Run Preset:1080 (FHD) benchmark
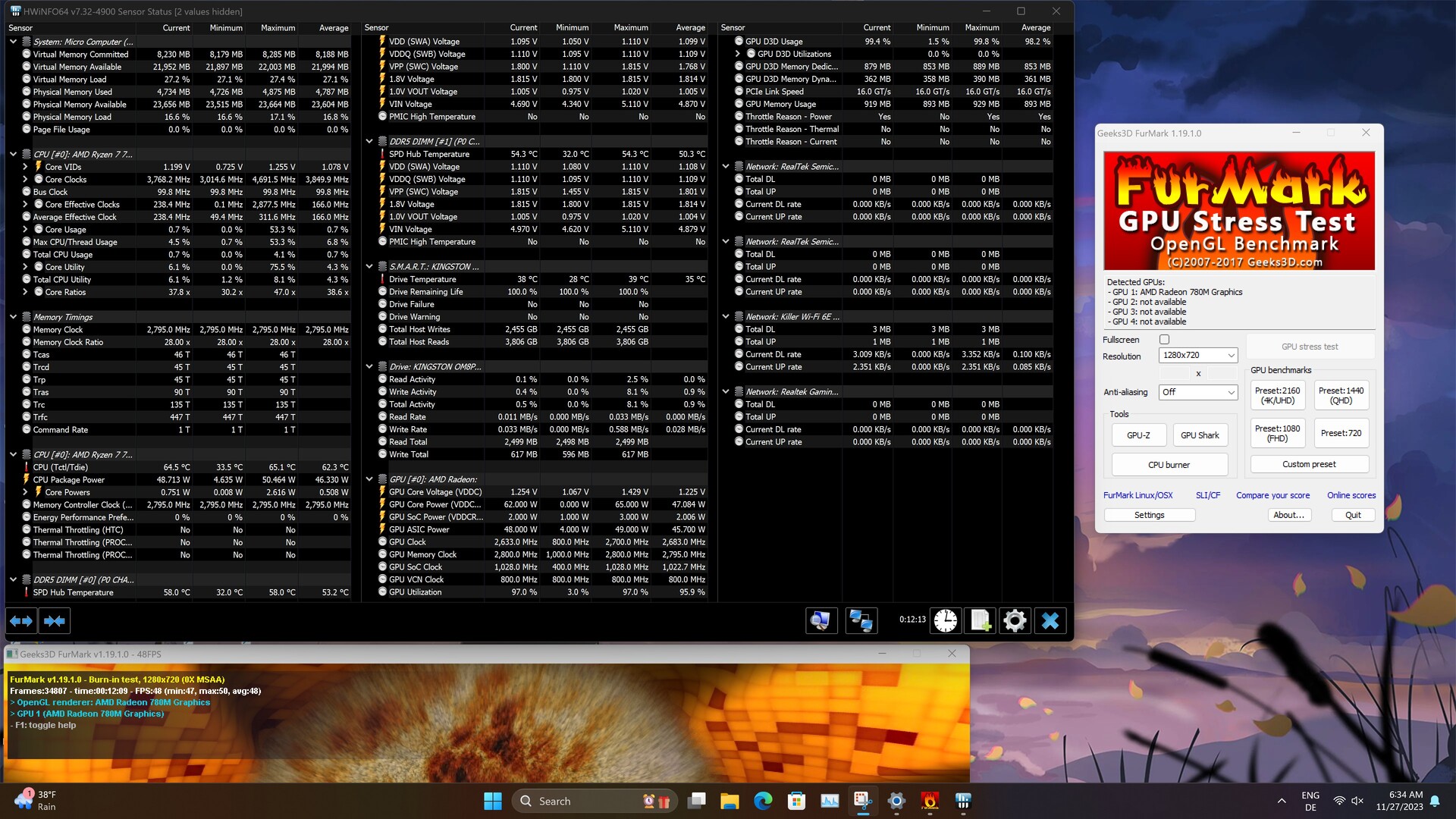Screen dimensions: 1456x819 (1277, 434)
